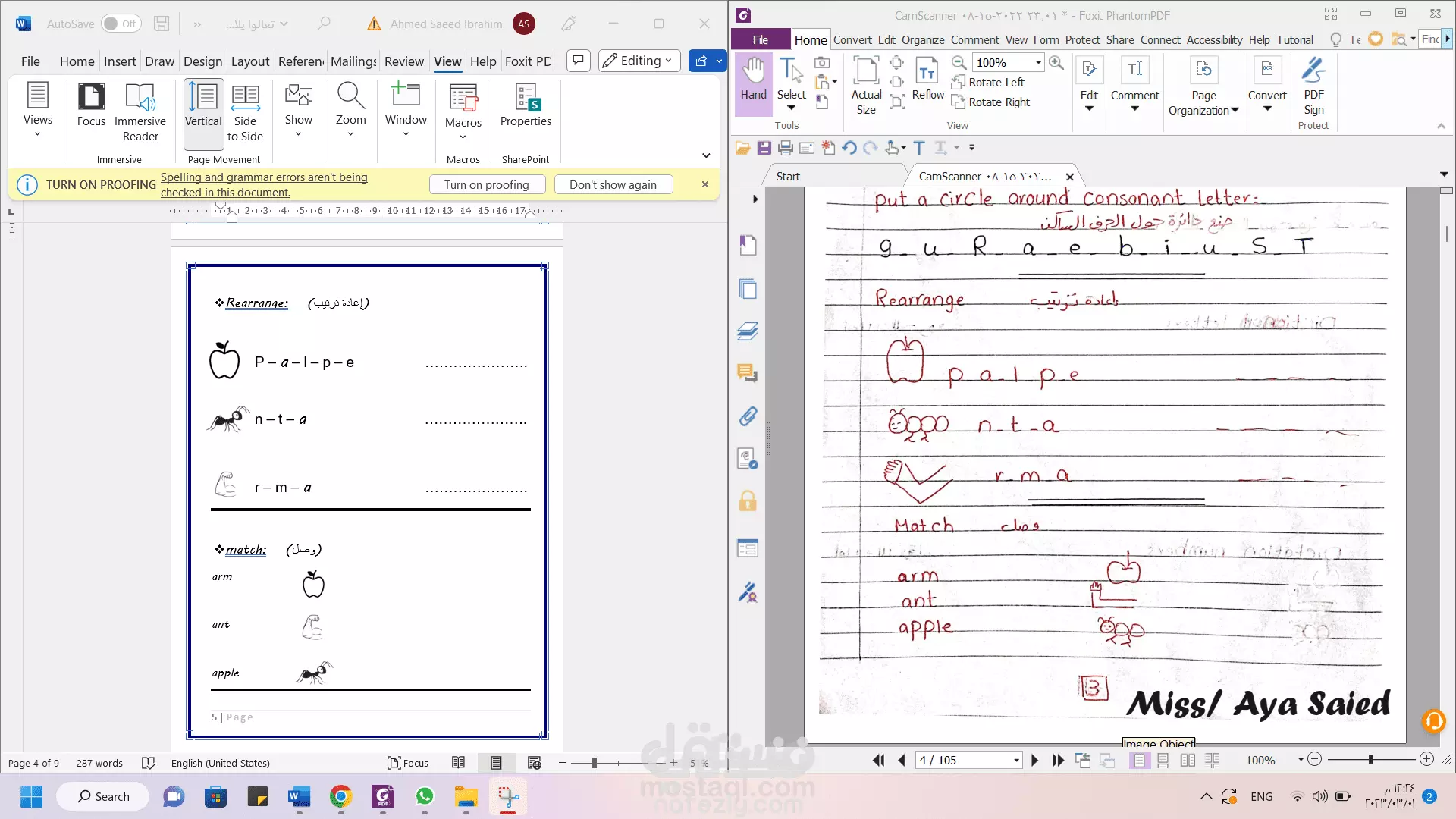The image size is (1456, 819).
Task: Click Don't show again button
Action: [613, 184]
